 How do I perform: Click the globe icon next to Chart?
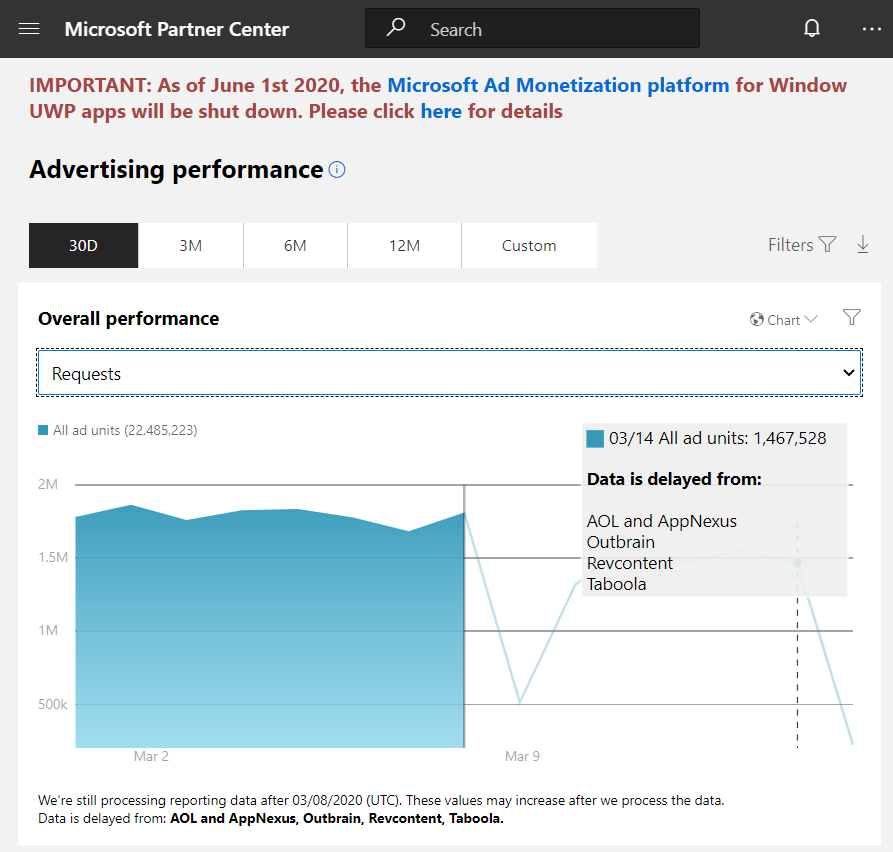coord(756,320)
